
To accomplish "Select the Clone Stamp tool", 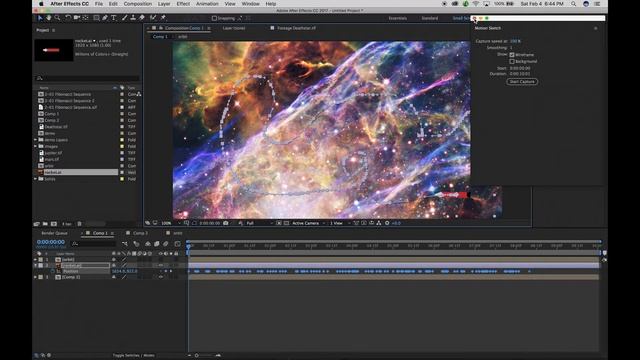I will [x=133, y=18].
